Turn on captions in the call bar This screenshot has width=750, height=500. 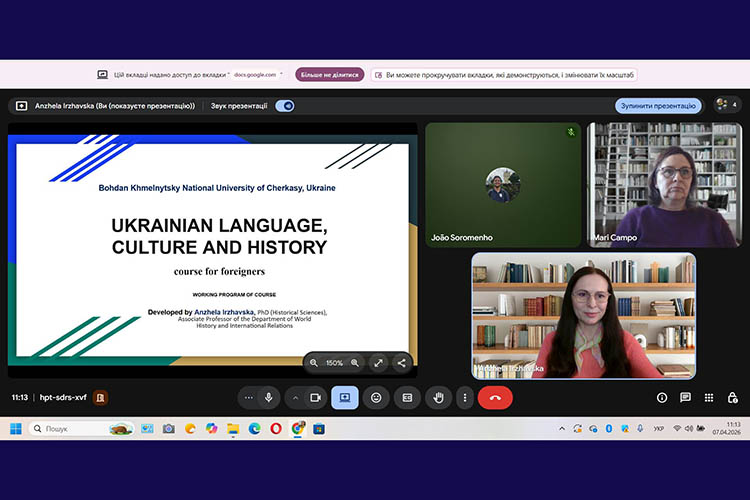407,397
